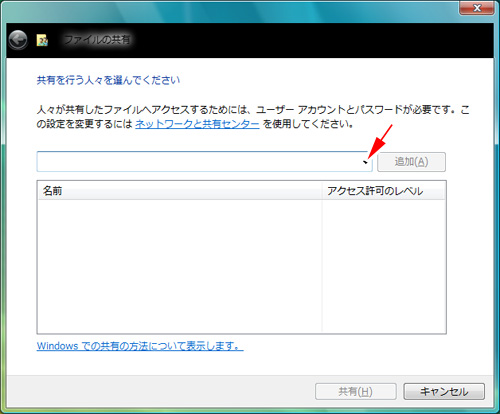Screen dimensions: 500x414
Task: Click the ファイルの共有 title text
Action: [97, 40]
